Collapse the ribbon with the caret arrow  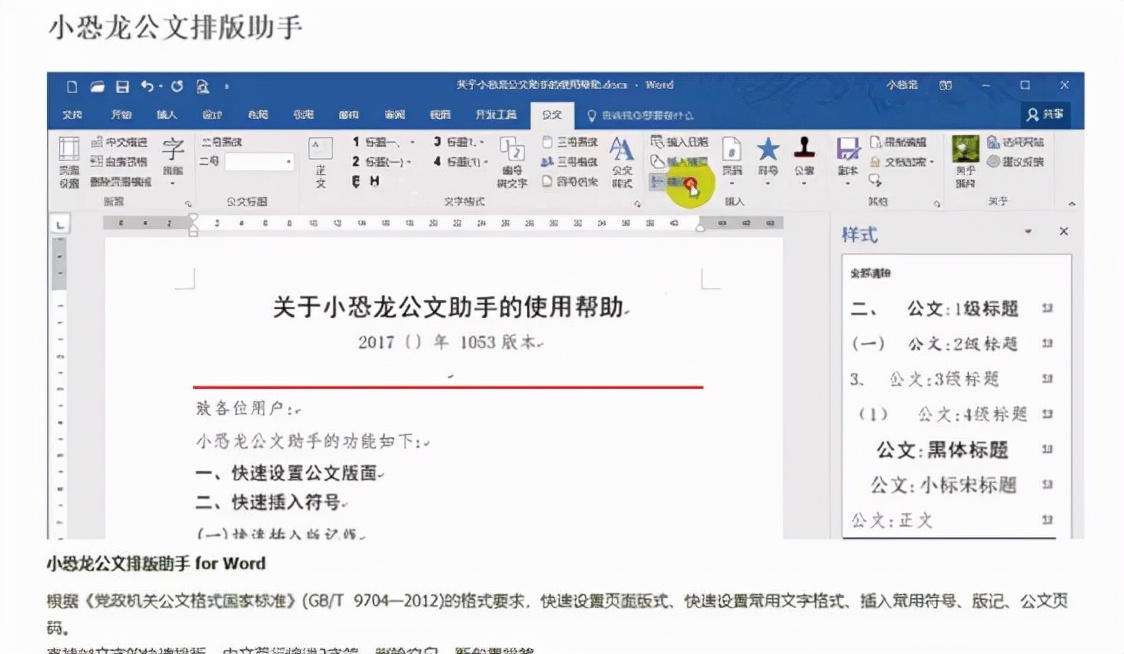click(1072, 204)
